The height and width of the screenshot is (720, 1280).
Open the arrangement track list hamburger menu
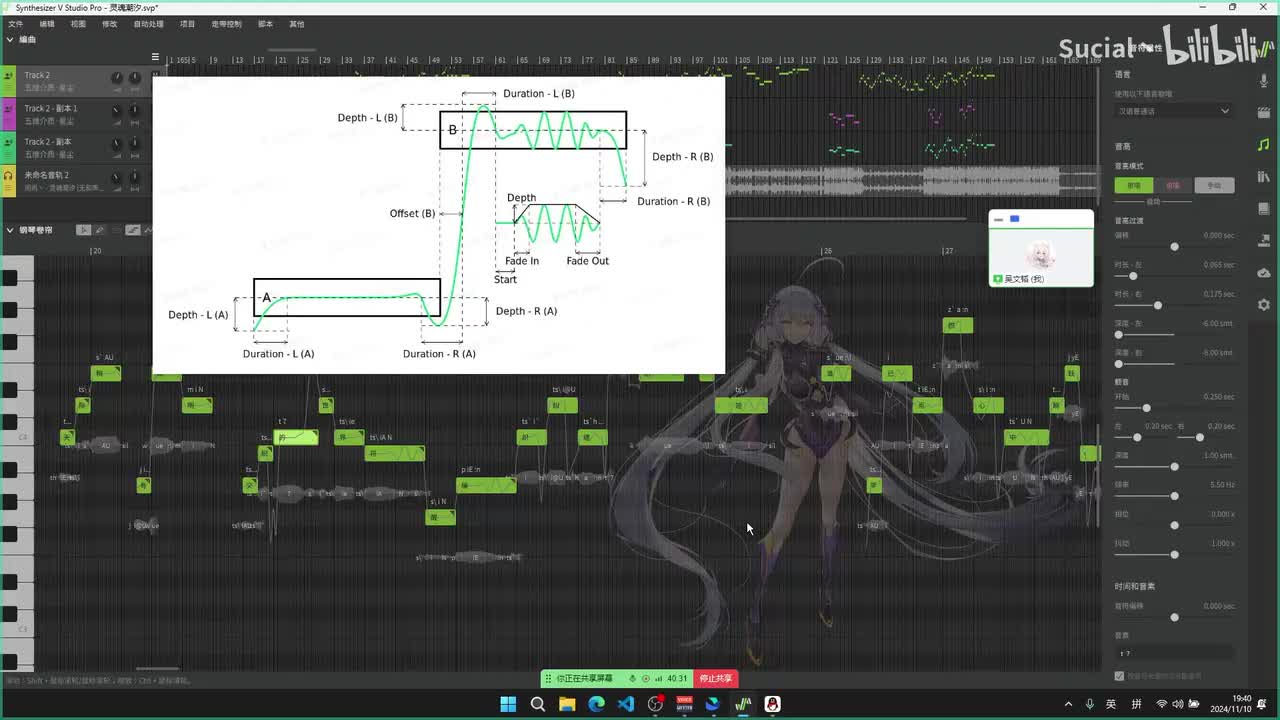155,56
